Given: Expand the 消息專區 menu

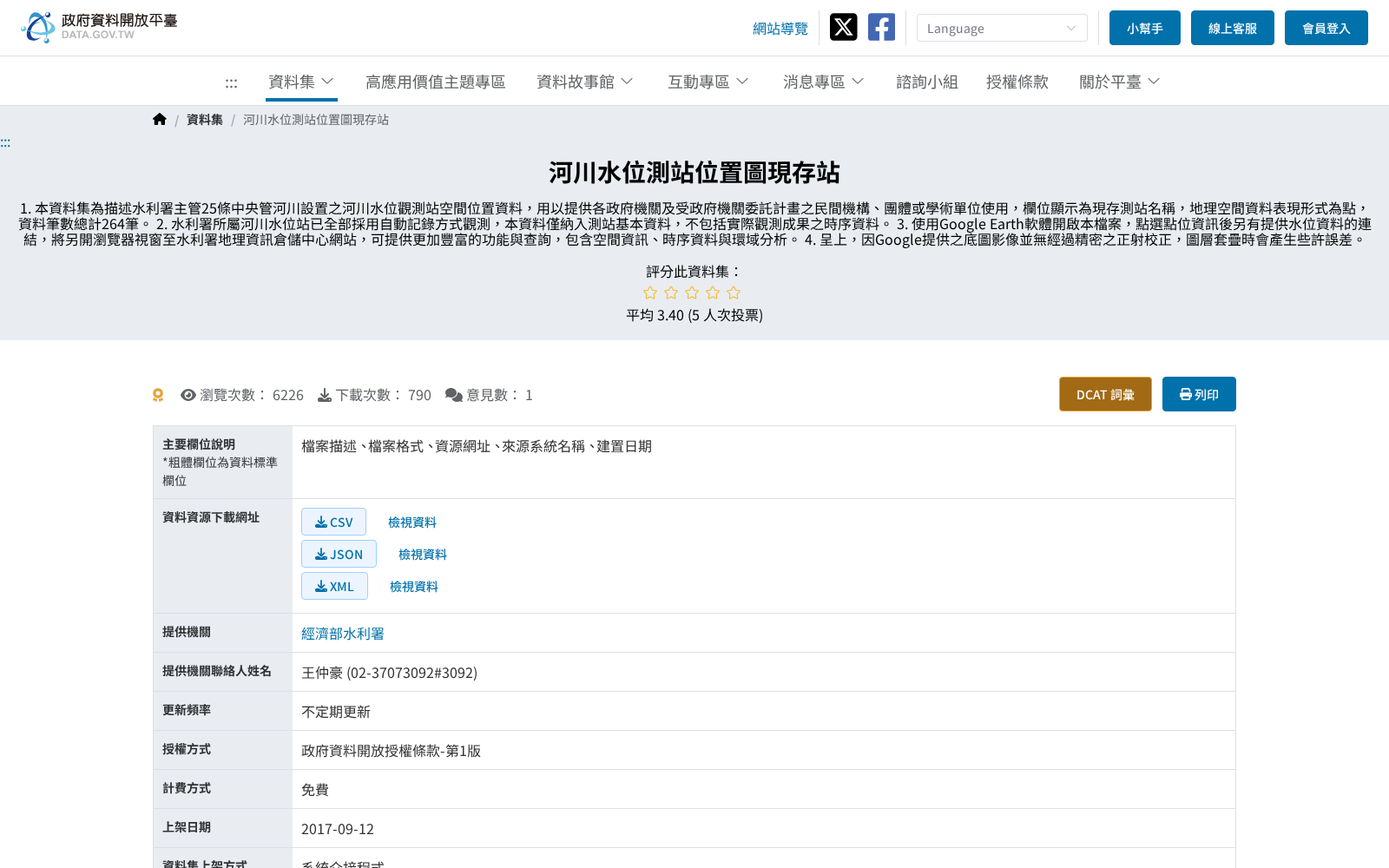Looking at the screenshot, I should pyautogui.click(x=824, y=82).
